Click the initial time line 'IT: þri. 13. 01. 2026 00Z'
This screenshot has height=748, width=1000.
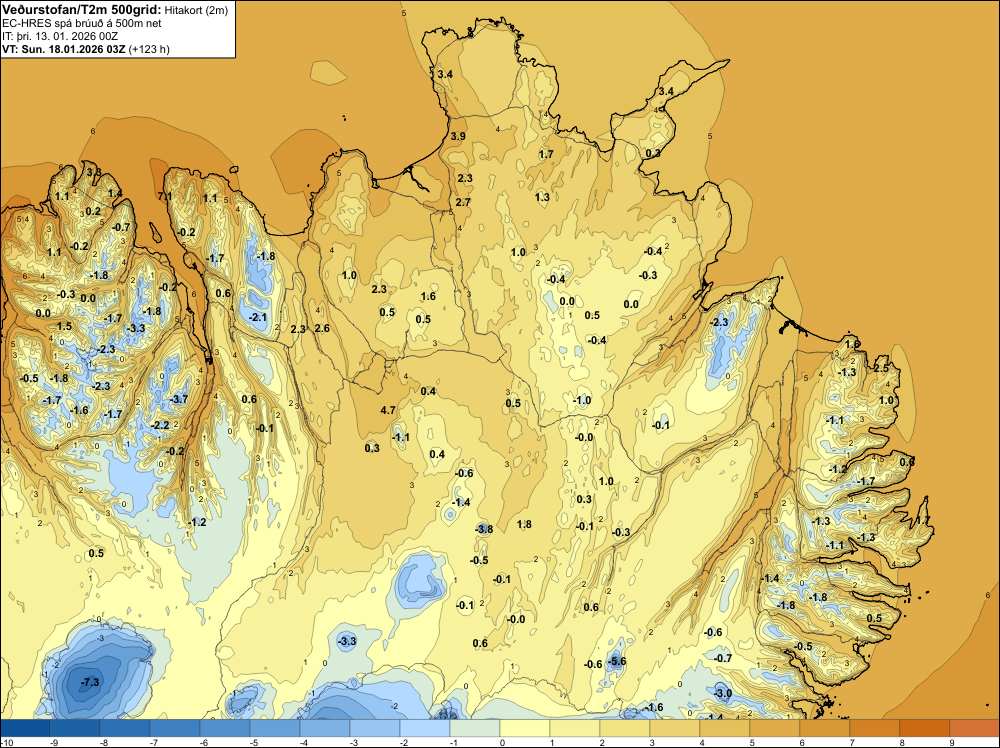[x=60, y=36]
